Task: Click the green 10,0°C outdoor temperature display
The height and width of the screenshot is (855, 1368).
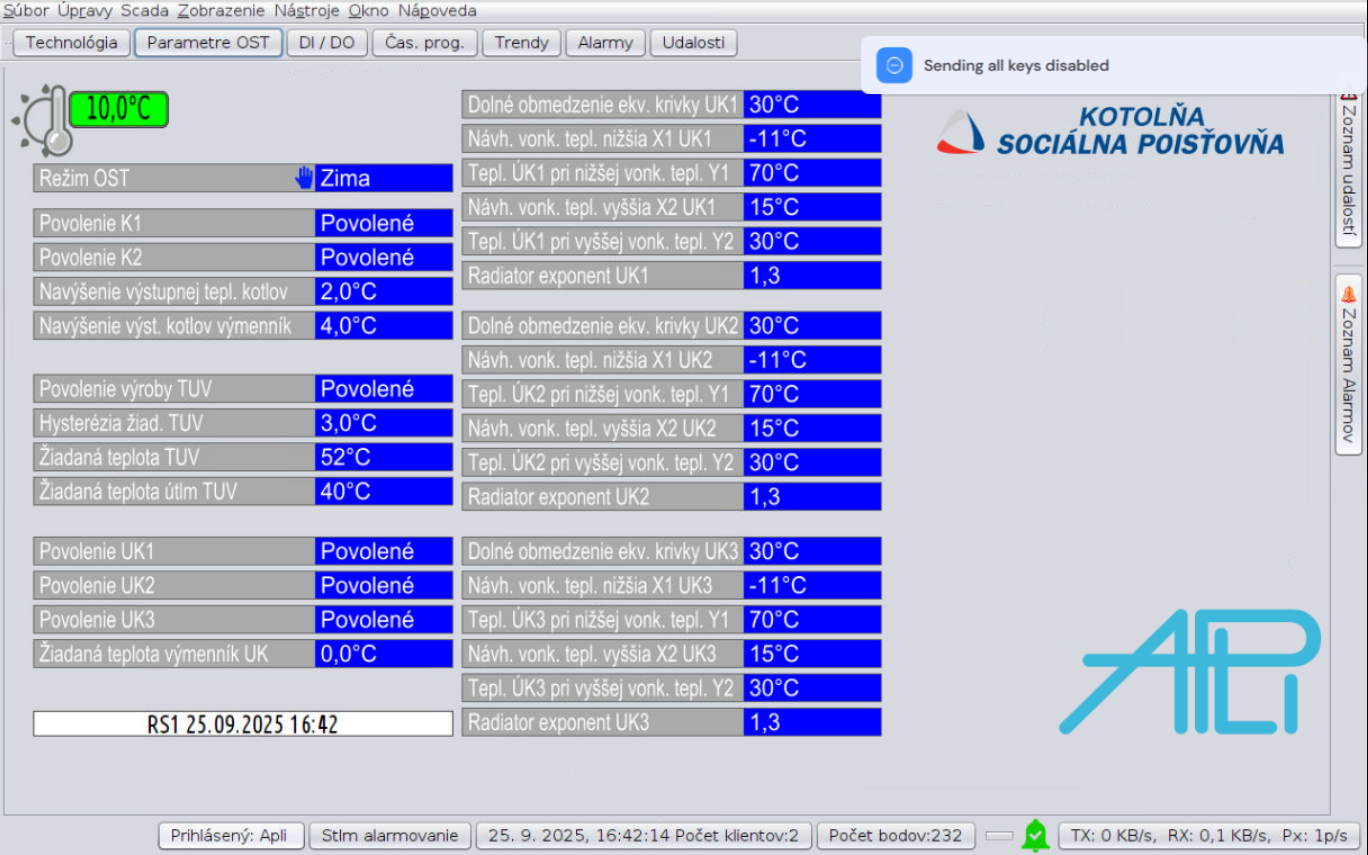Action: pos(119,109)
